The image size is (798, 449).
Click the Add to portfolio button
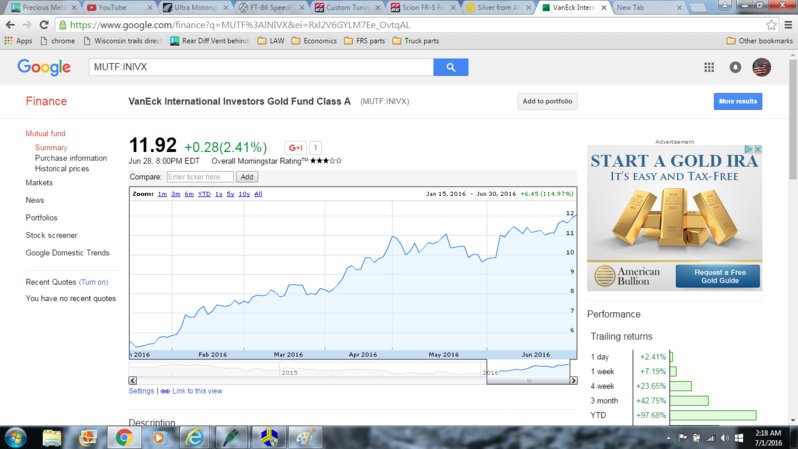coord(547,101)
